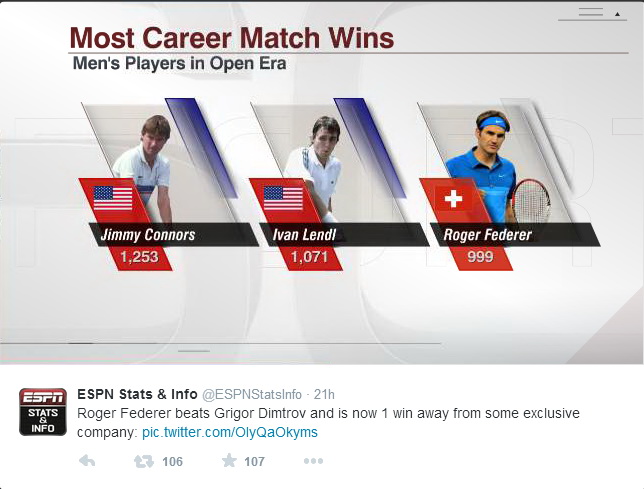Click the American flag beside Ivan Lendl
This screenshot has width=644, height=489.
[x=283, y=198]
